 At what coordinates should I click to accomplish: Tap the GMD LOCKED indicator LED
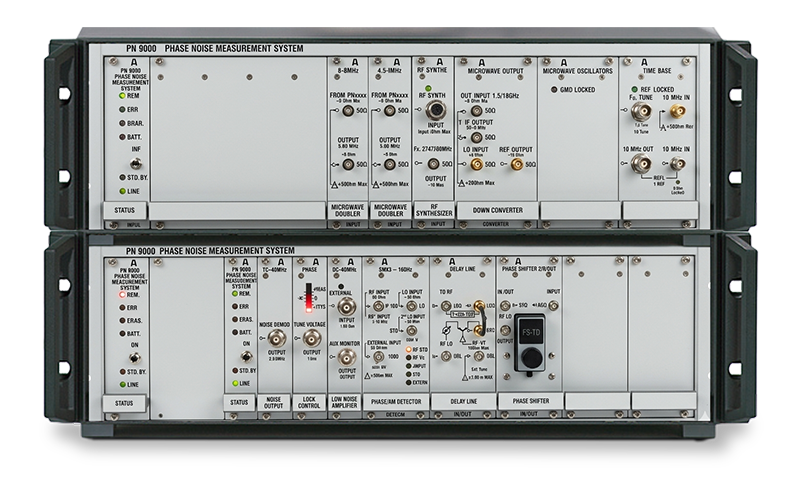(x=554, y=90)
